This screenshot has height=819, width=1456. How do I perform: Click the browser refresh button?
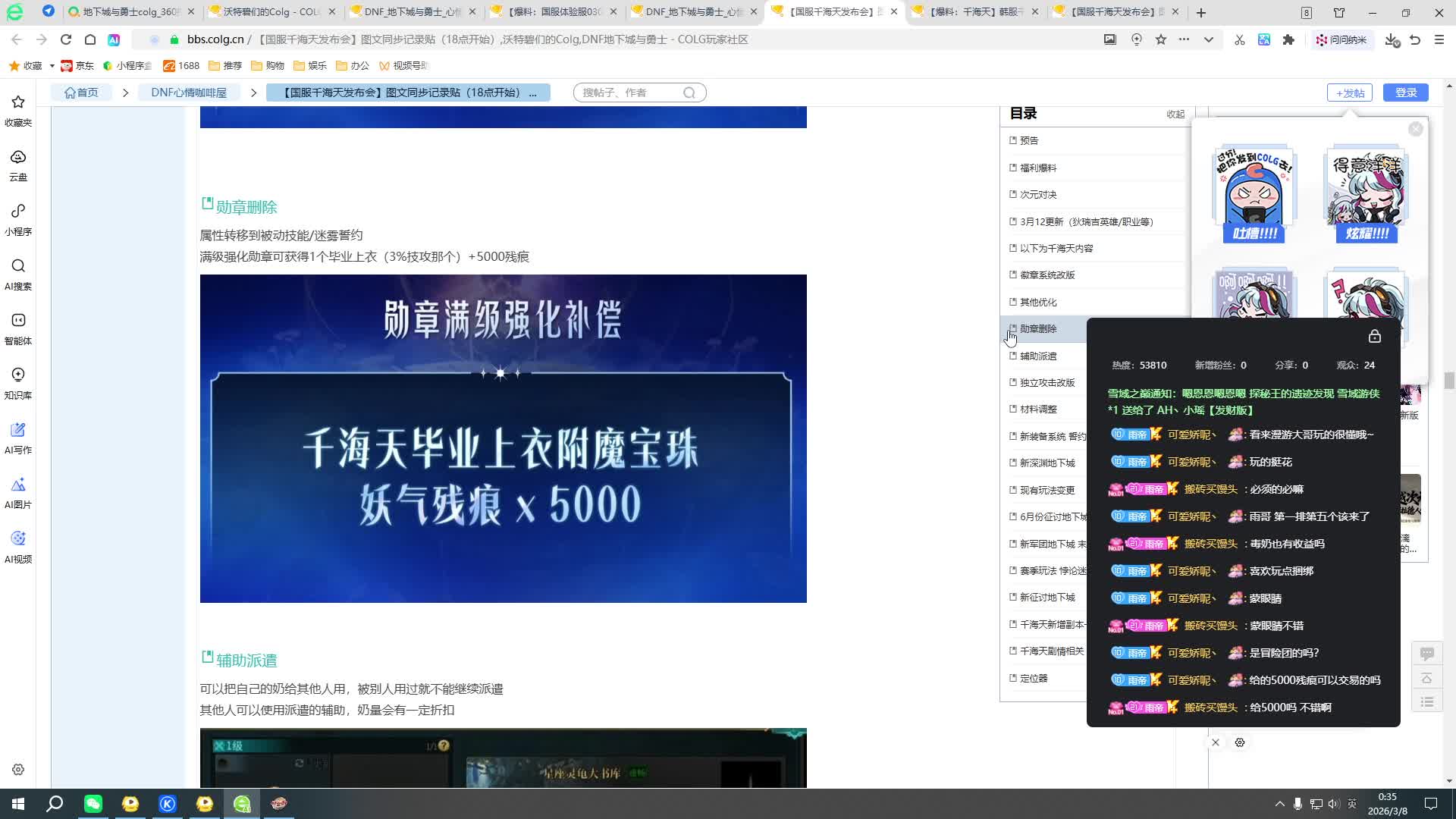[66, 39]
